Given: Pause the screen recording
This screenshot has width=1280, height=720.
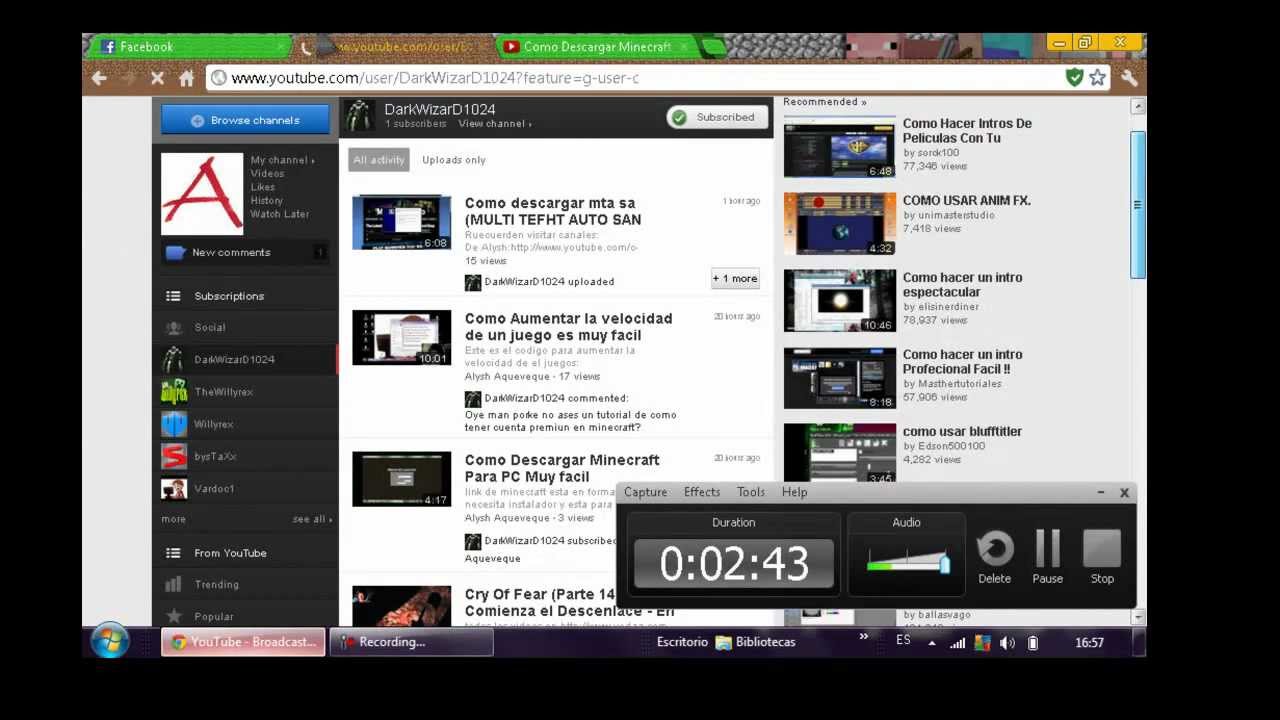Looking at the screenshot, I should pos(1047,557).
